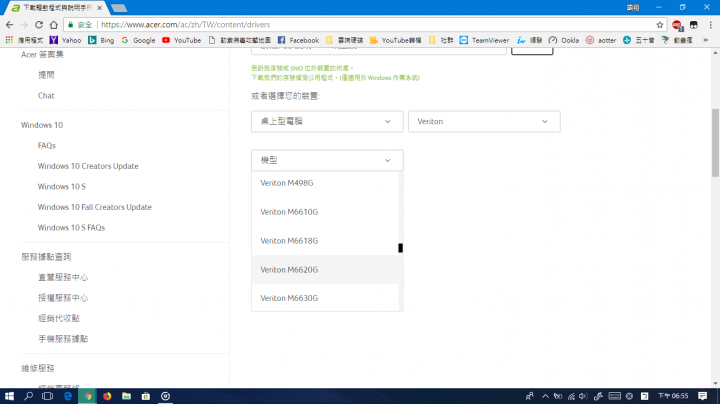Viewport: 720px width, 404px height.
Task: Select Veriton M498G from the list
Action: 325,183
